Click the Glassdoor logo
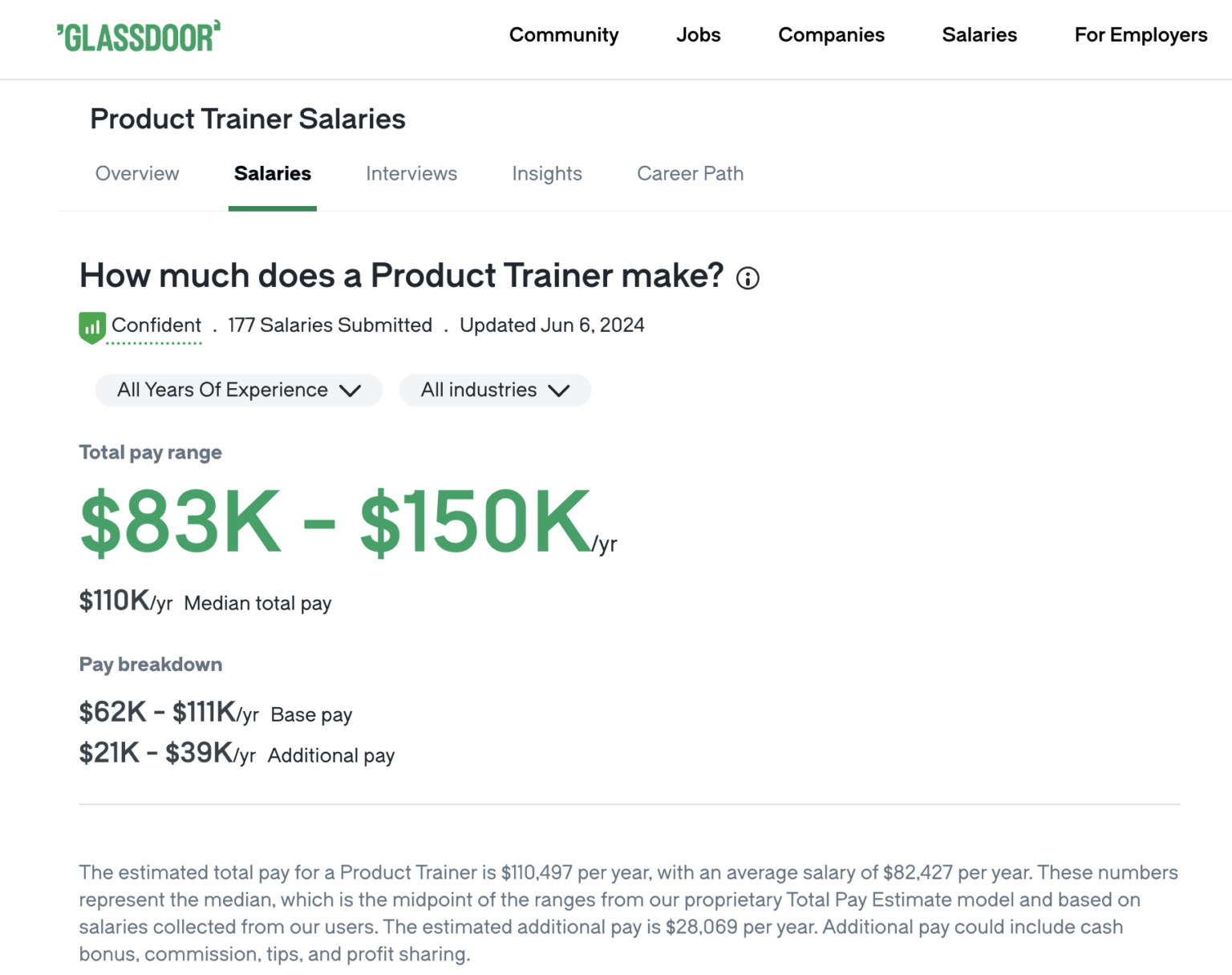This screenshot has height=975, width=1232. 138,36
